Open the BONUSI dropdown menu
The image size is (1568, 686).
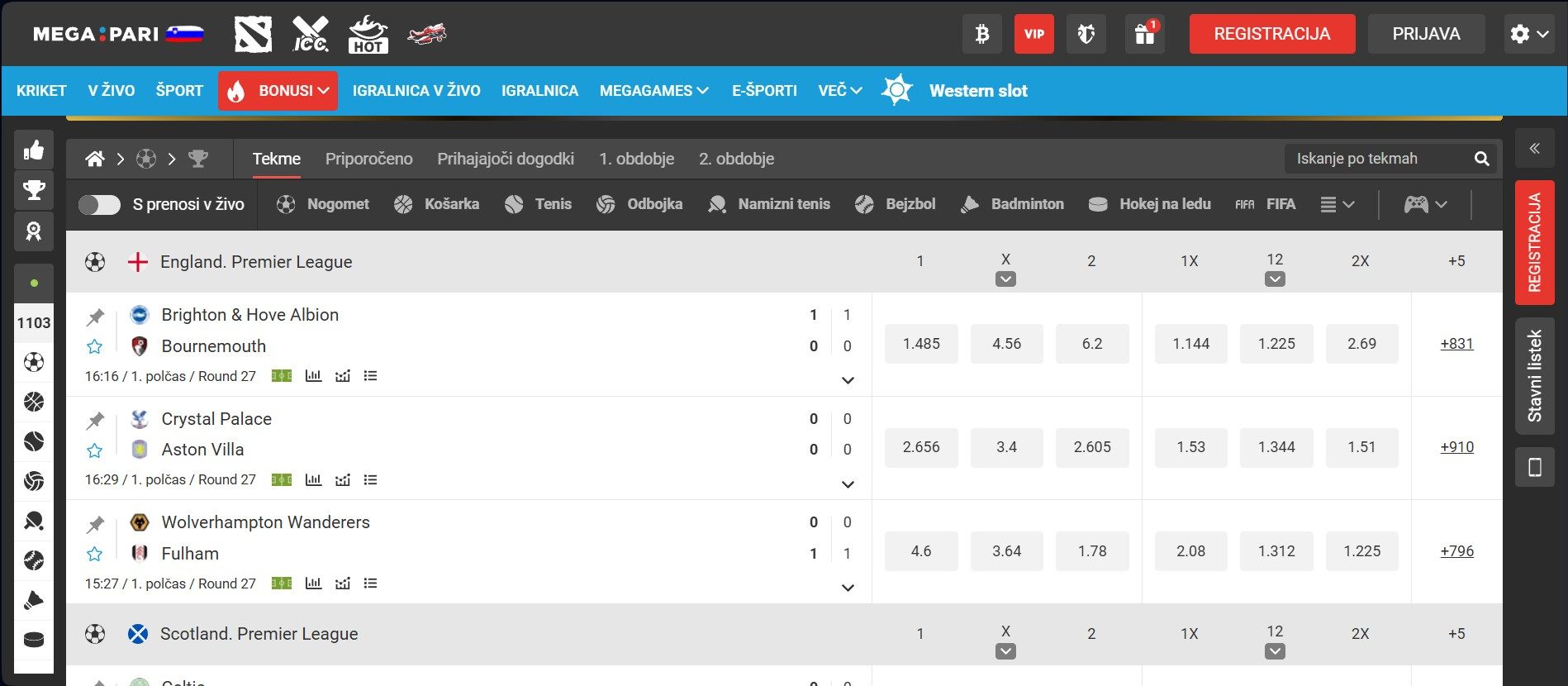[x=278, y=91]
